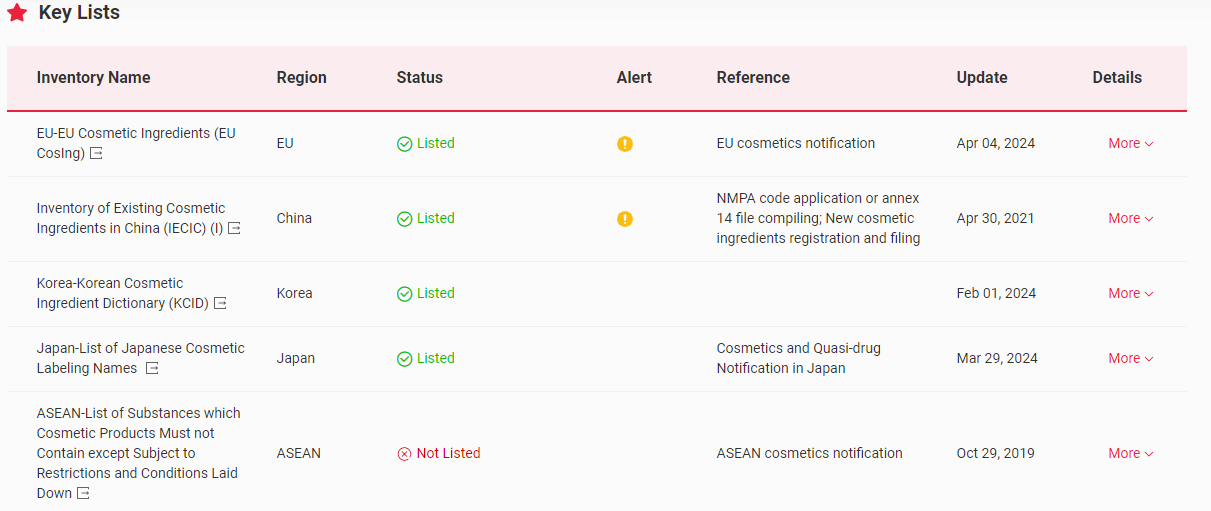Expand More details for ASEAN row
The image size is (1211, 511).
(1130, 454)
